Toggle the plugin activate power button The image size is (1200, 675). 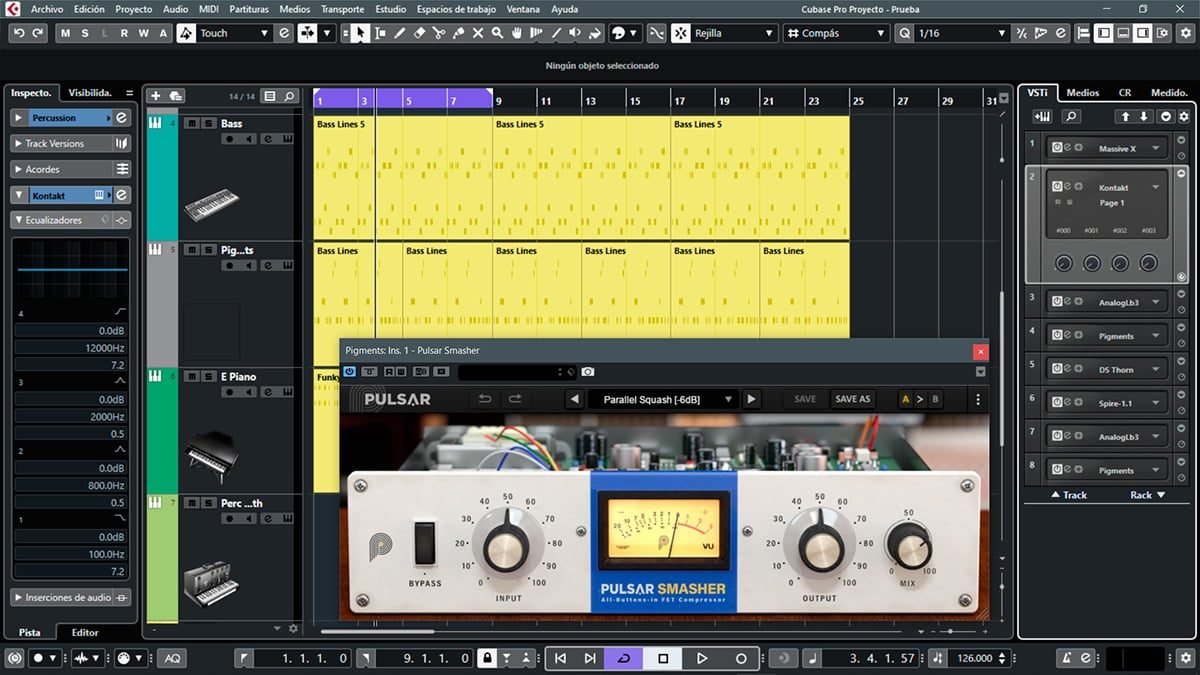[350, 372]
